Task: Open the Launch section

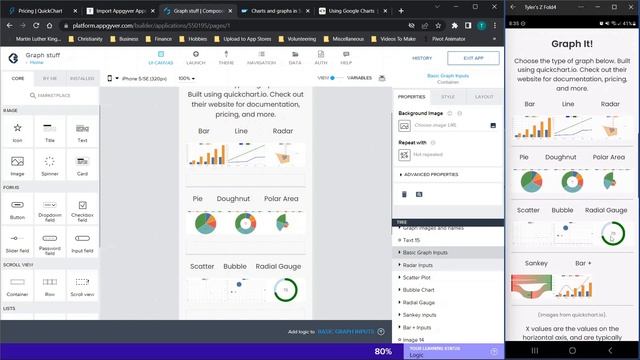Action: [196, 58]
